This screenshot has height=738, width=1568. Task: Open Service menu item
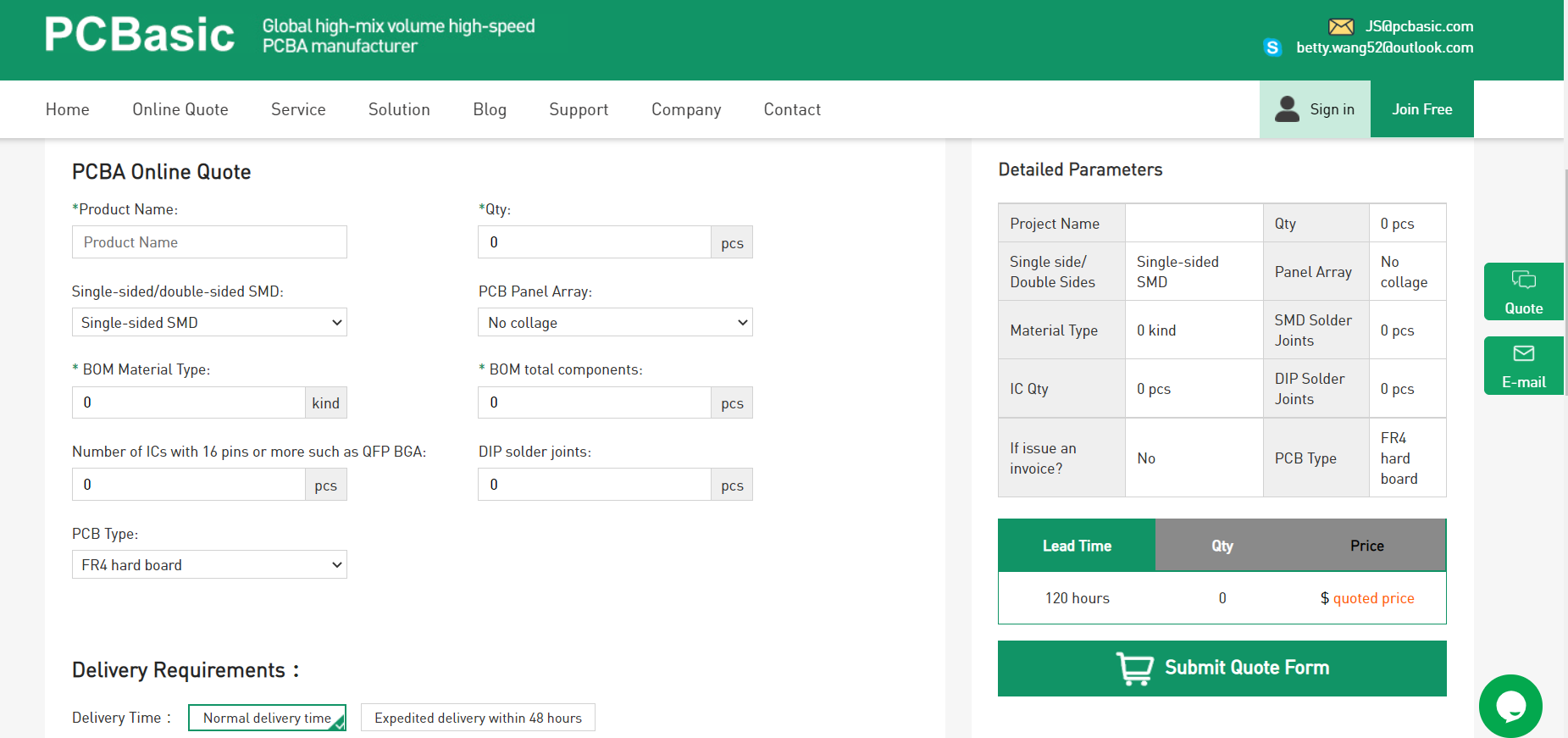pos(298,109)
